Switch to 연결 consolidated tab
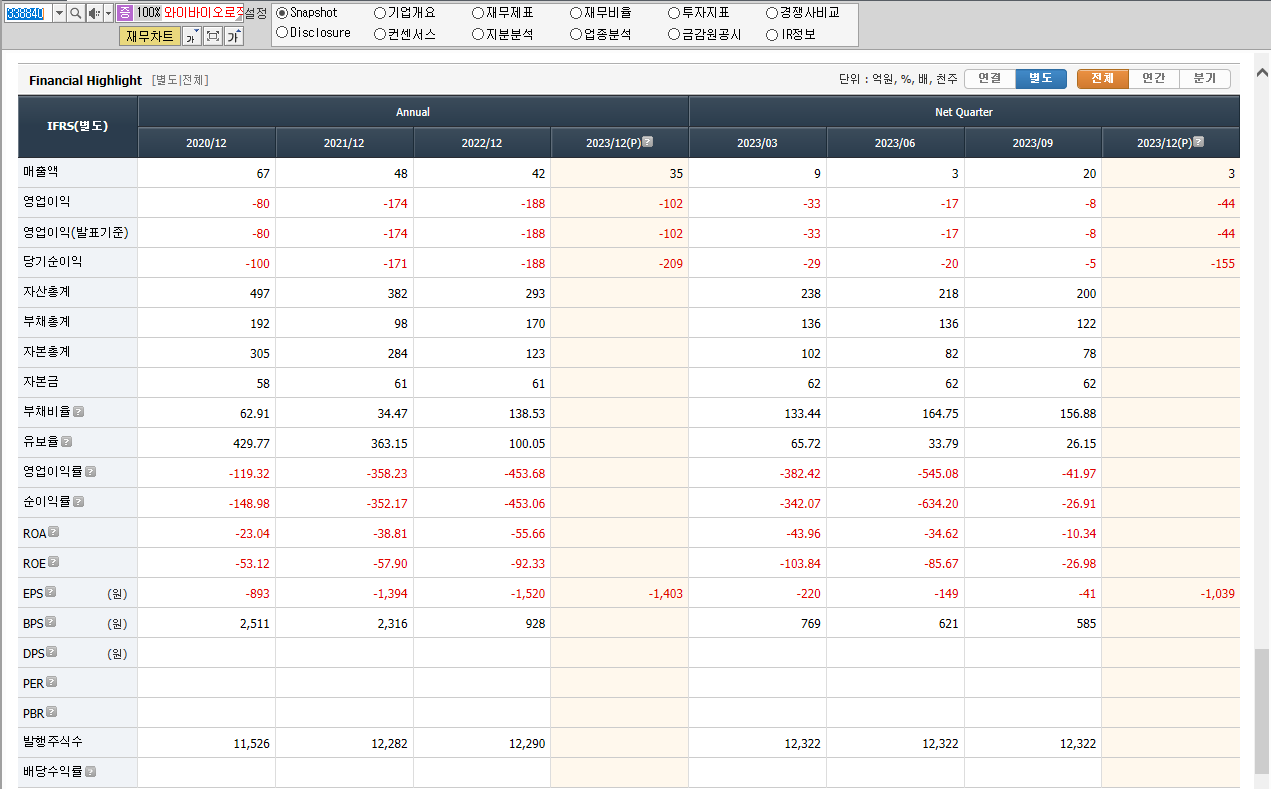The image size is (1271, 789). pyautogui.click(x=990, y=79)
